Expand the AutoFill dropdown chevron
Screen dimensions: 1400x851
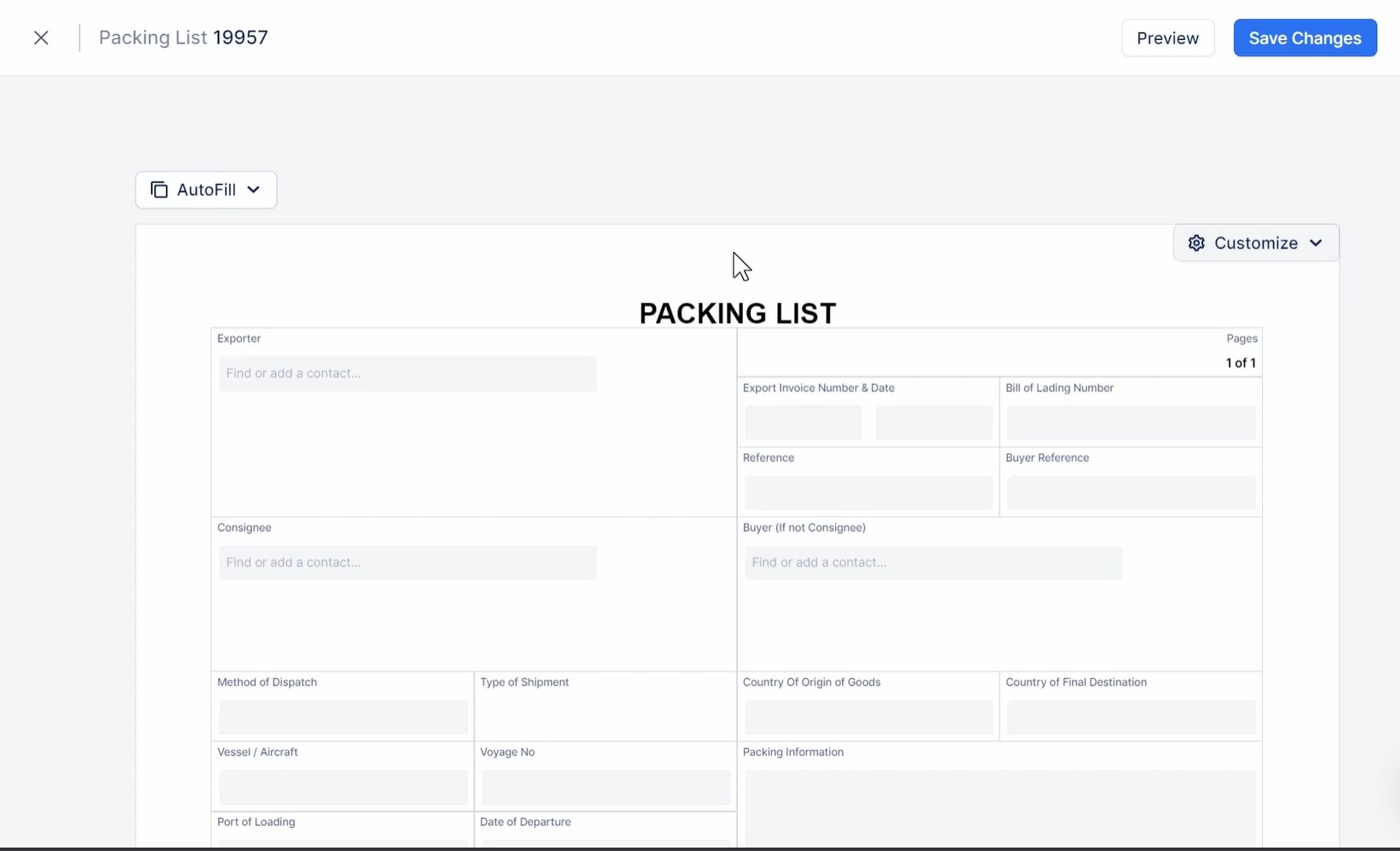253,190
